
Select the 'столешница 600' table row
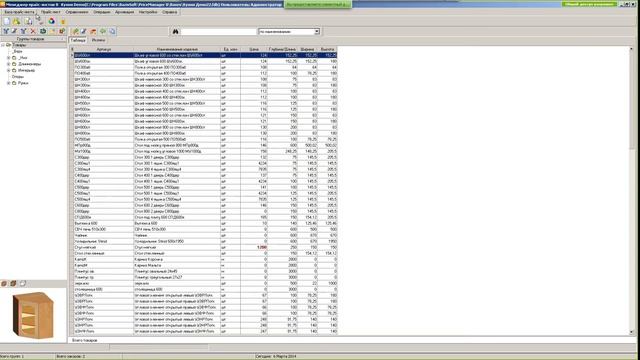(205, 289)
